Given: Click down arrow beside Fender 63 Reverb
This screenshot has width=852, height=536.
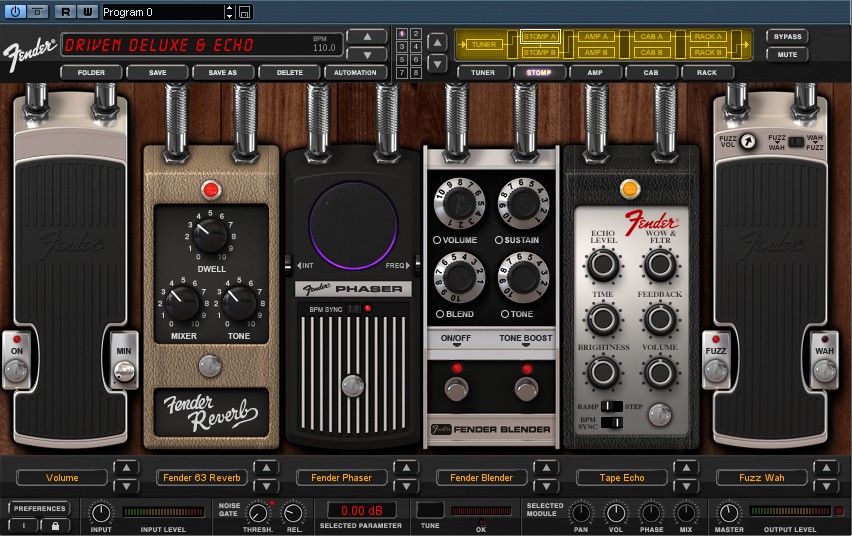Looking at the screenshot, I should (x=266, y=486).
